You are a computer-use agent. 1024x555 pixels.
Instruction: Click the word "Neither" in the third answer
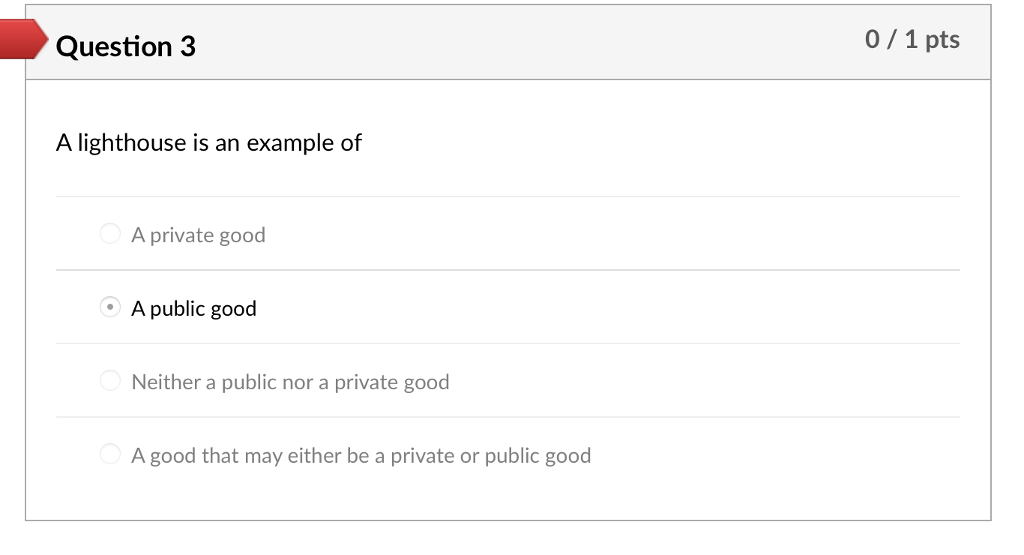tap(166, 382)
